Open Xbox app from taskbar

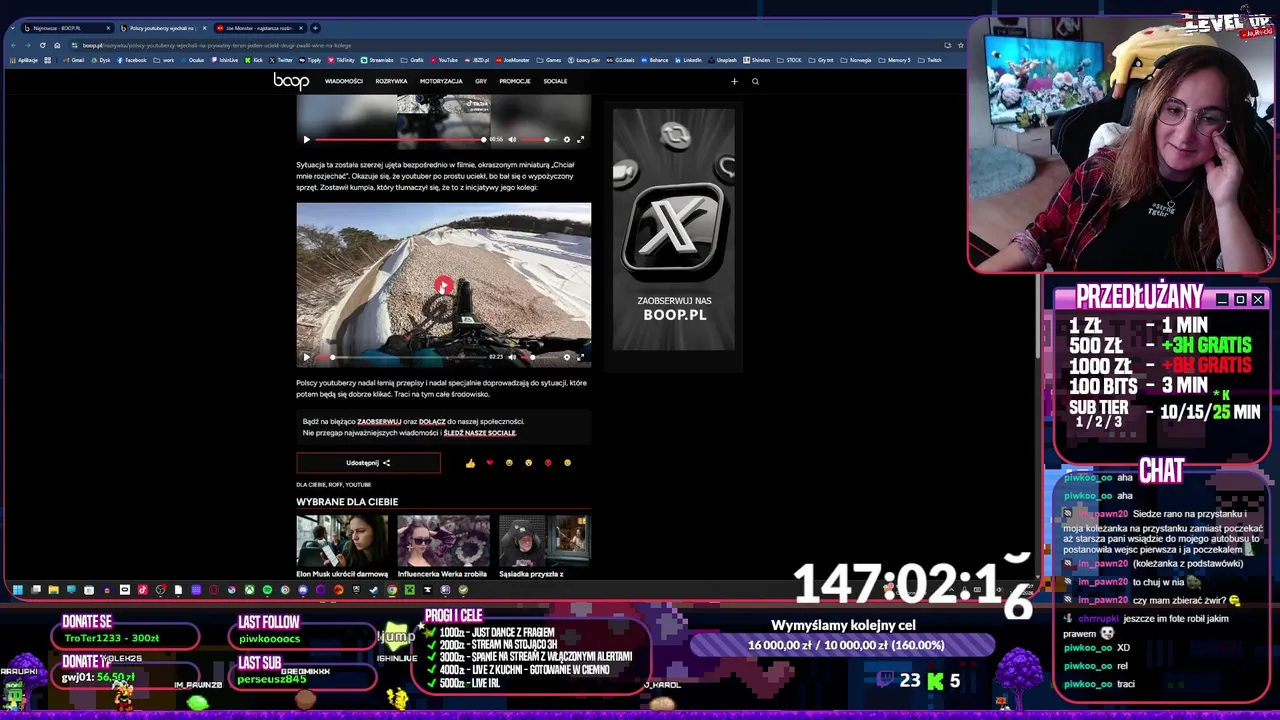pos(249,590)
